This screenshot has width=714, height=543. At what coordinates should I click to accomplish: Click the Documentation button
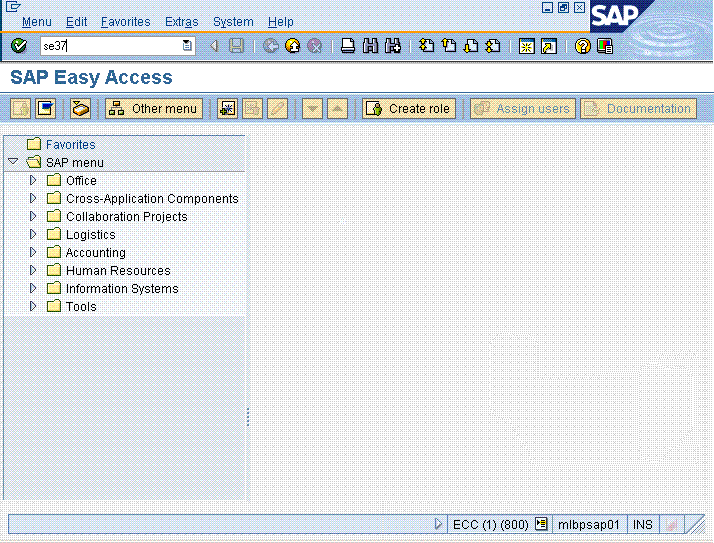coord(638,109)
